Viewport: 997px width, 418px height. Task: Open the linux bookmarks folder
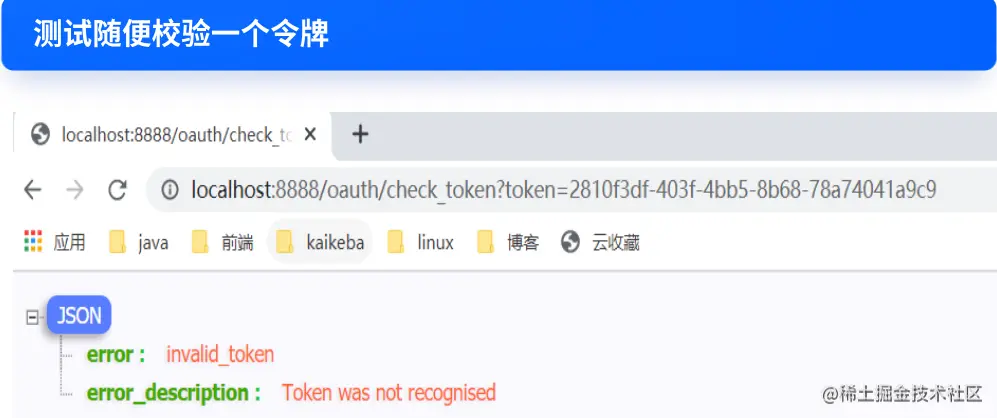pyautogui.click(x=420, y=242)
